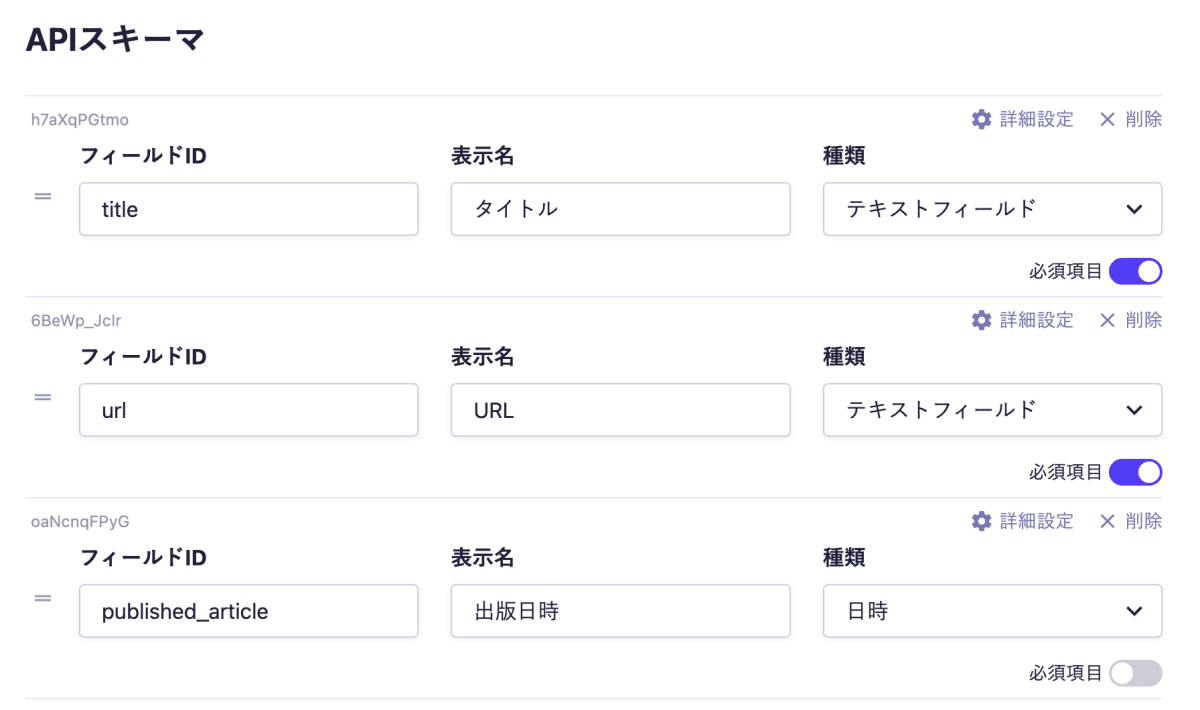Screen dimensions: 1200x710
Task: Enable 必須項目 for the 出版日時 field
Action: tap(1135, 672)
